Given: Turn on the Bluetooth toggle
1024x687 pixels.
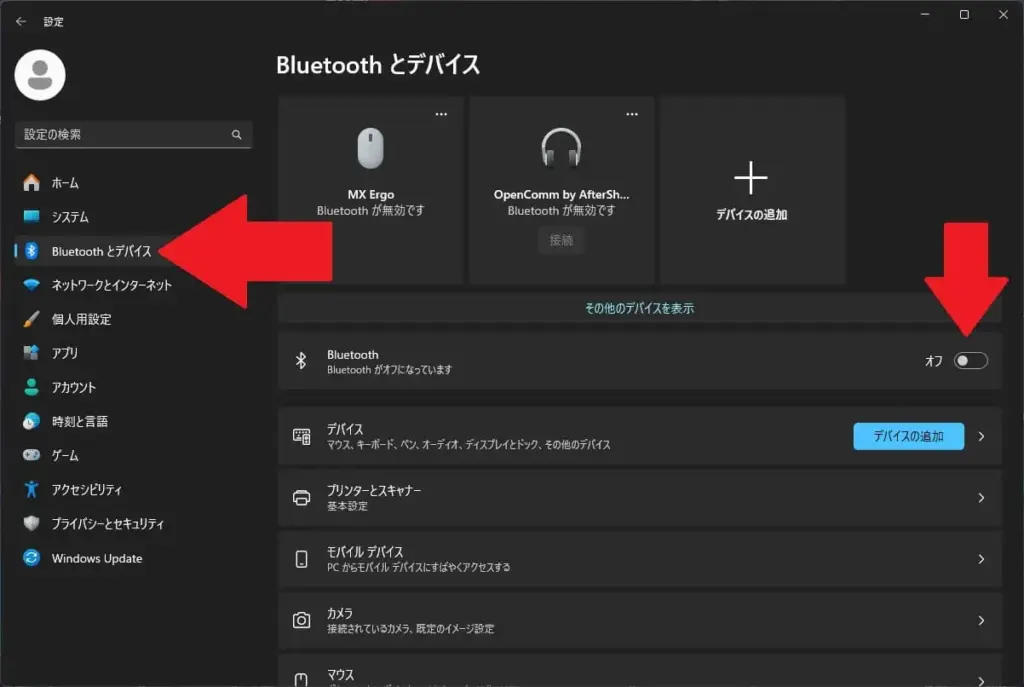Looking at the screenshot, I should click(x=970, y=361).
